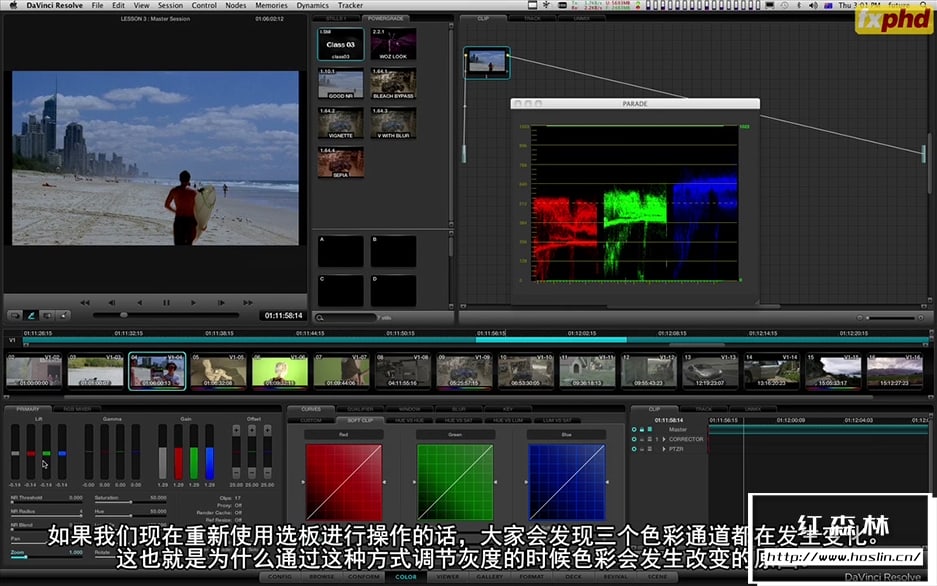Toggle the CORRECTOR keyframe mode icon
This screenshot has height=586, width=937.
click(650, 439)
